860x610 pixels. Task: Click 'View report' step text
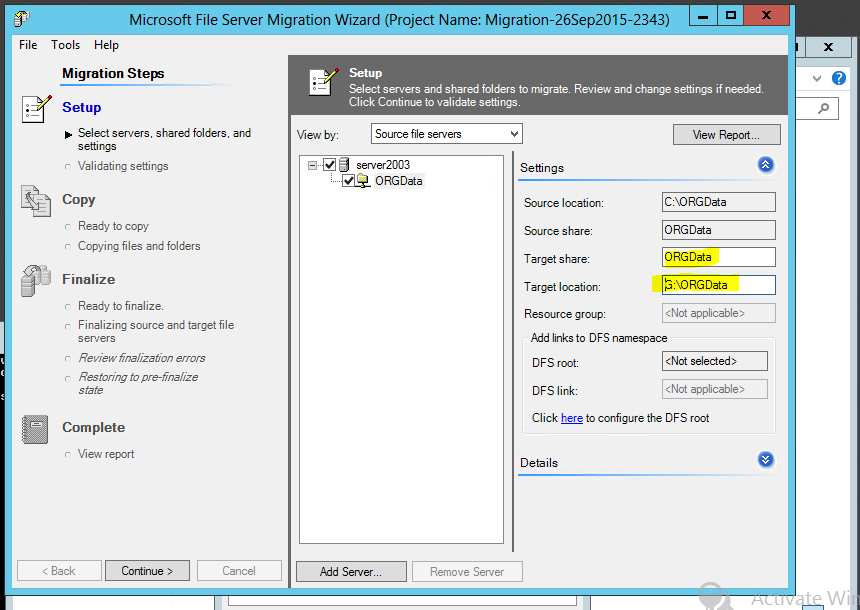[x=106, y=454]
